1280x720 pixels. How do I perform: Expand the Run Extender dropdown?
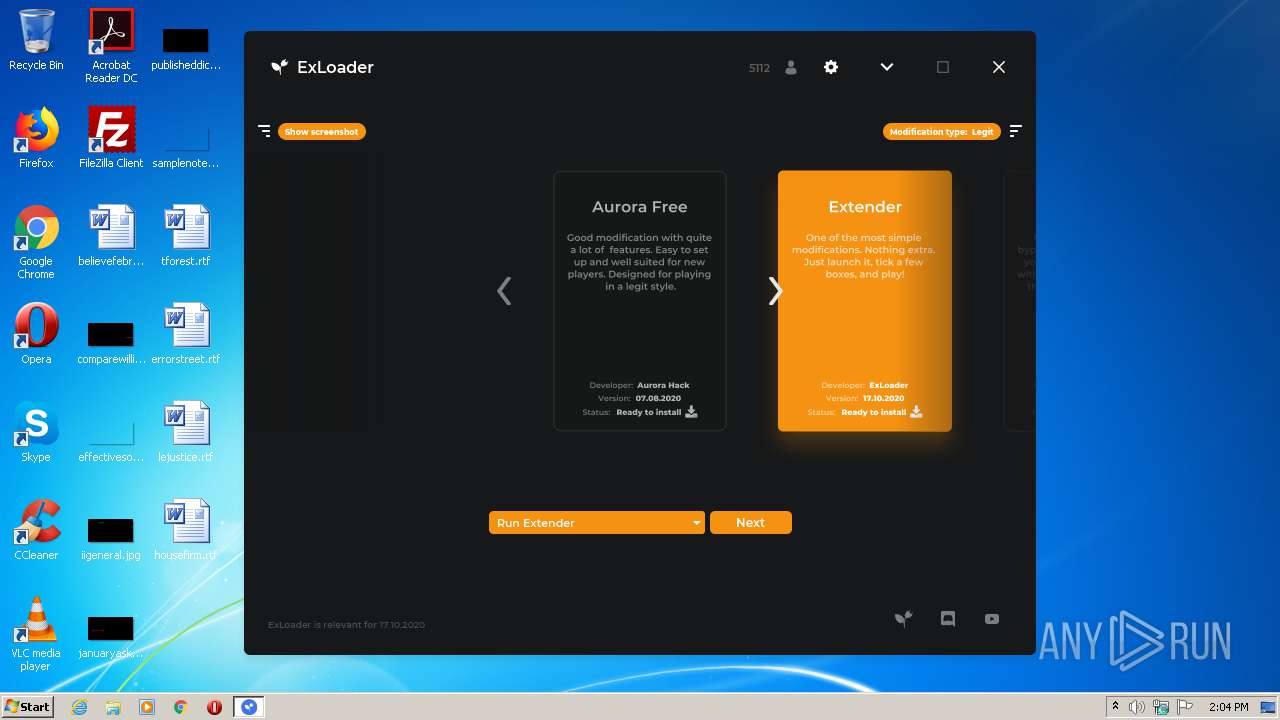(x=597, y=522)
